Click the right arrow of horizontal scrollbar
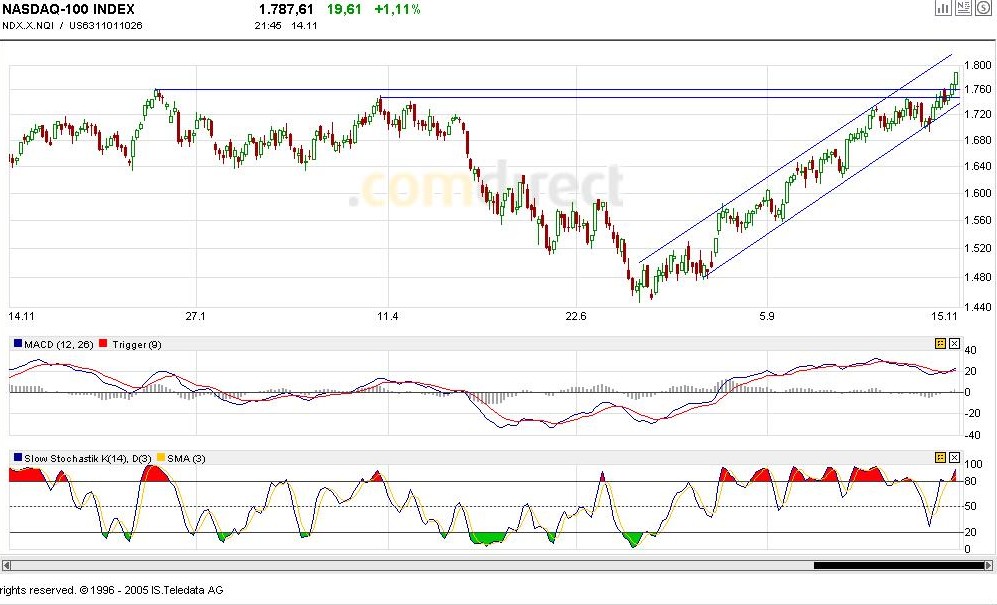This screenshot has width=997, height=605. [989, 565]
